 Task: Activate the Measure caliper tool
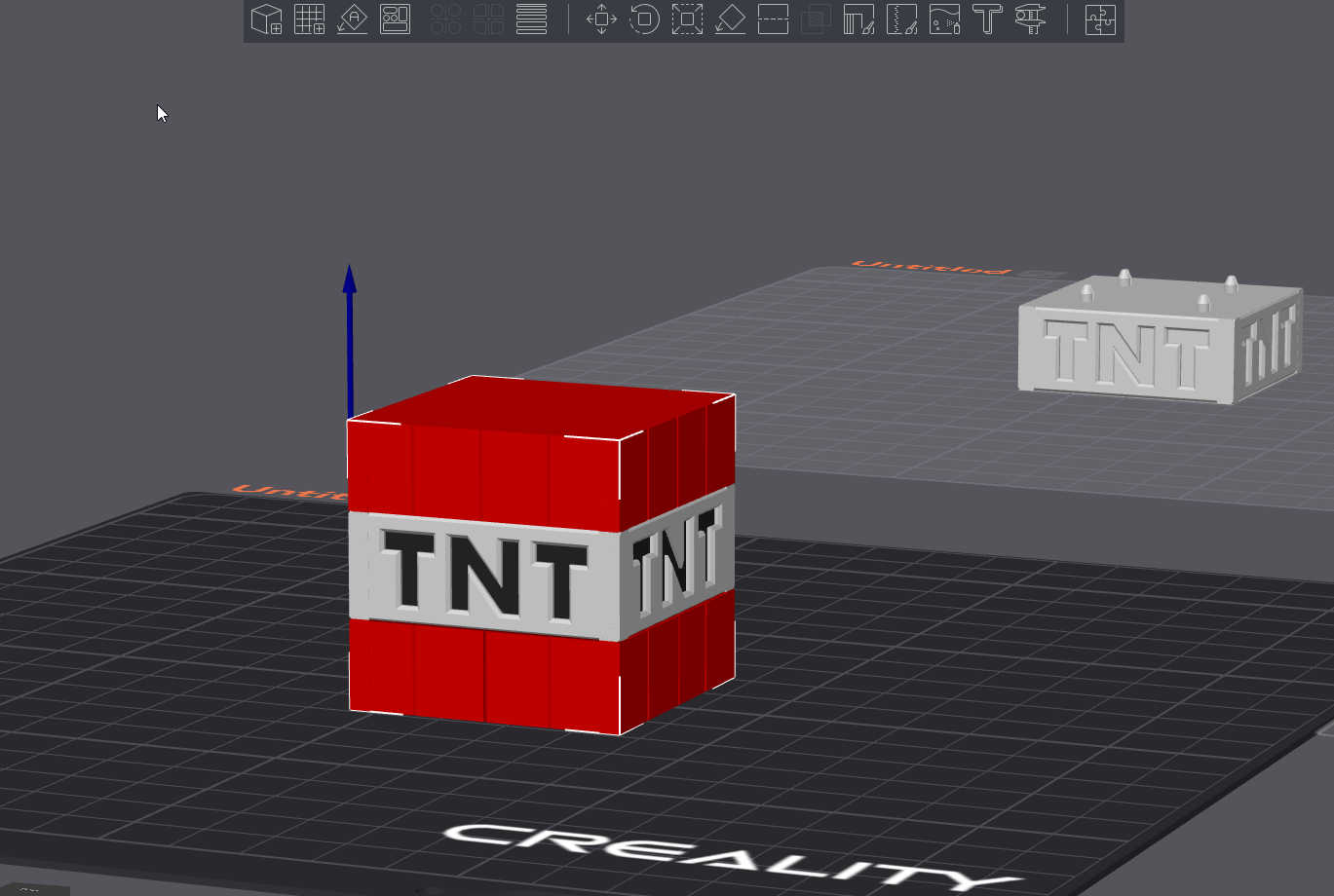pos(1030,19)
